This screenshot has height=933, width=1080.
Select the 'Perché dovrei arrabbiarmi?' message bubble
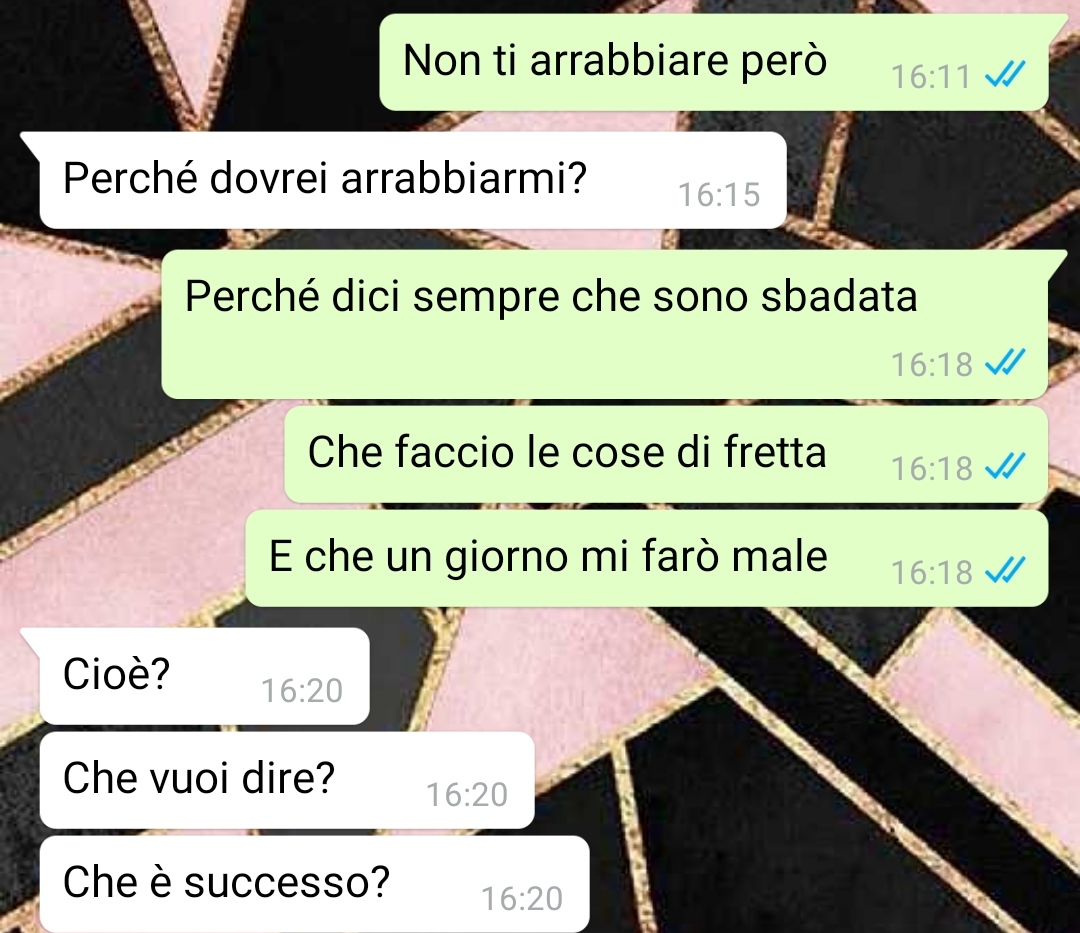pyautogui.click(x=413, y=180)
